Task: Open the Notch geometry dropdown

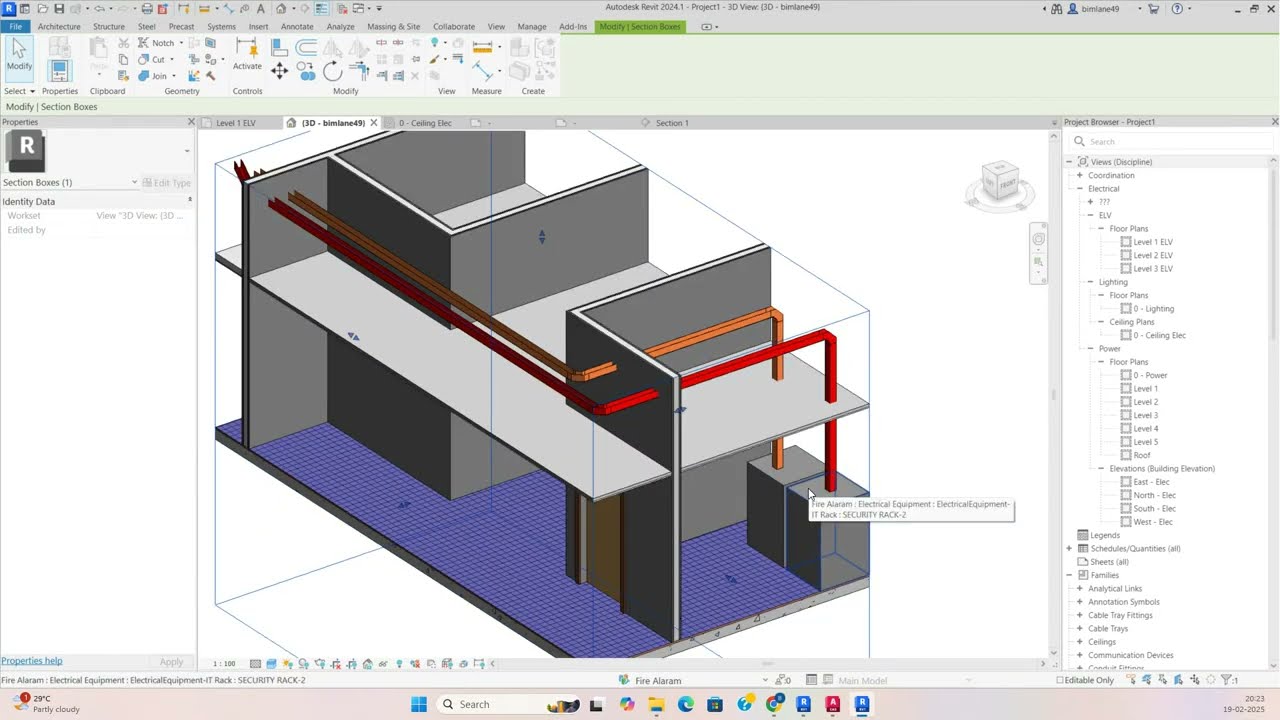Action: pyautogui.click(x=181, y=43)
